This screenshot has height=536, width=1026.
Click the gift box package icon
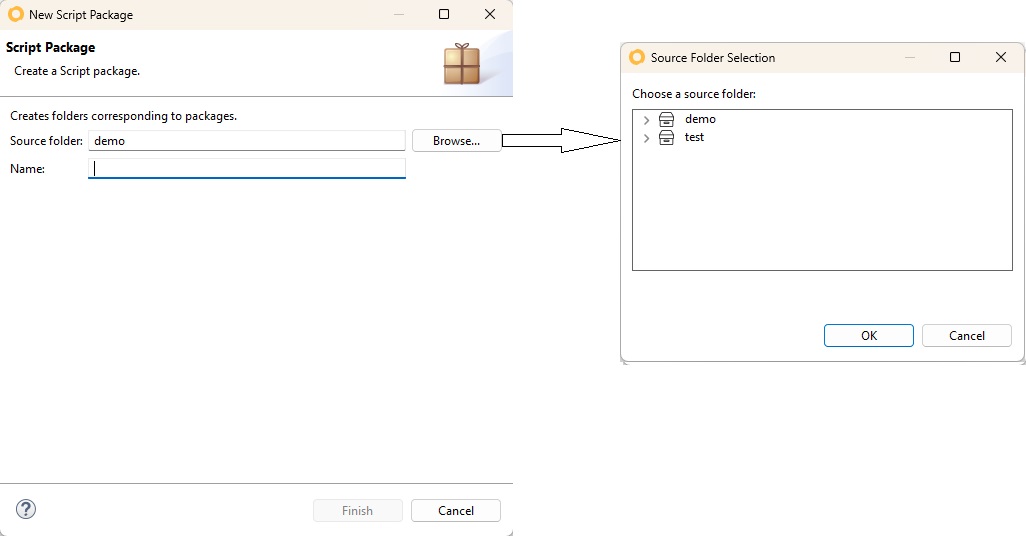pos(462,63)
